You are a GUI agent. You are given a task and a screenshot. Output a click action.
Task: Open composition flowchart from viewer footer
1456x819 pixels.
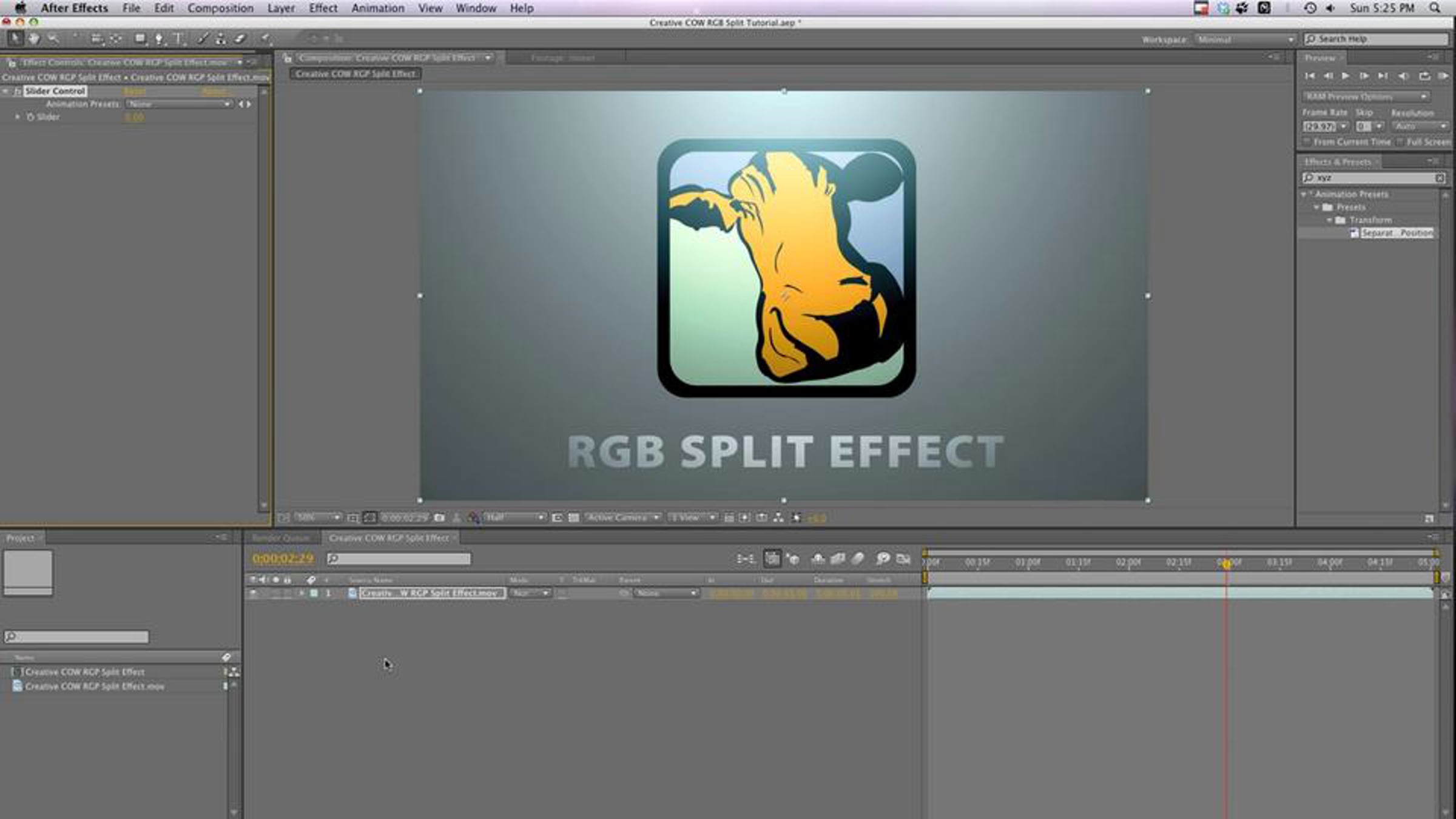coord(778,517)
